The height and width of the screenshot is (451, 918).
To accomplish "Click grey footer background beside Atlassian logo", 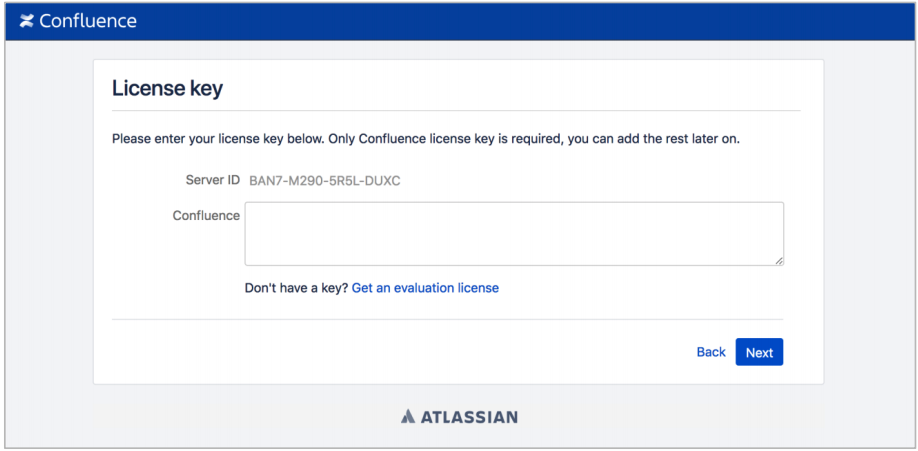I will [250, 416].
